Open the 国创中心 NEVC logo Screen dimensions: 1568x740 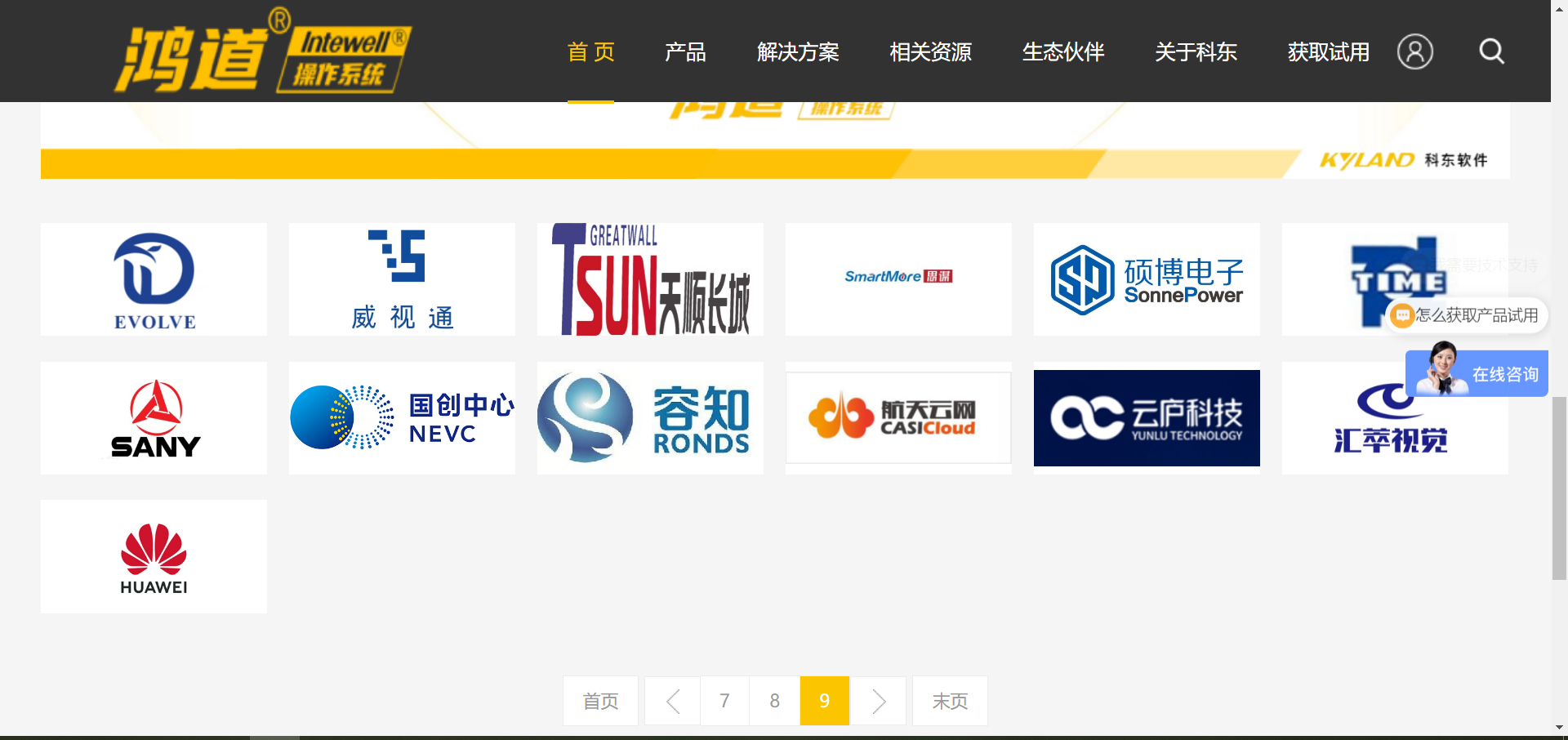coord(402,418)
